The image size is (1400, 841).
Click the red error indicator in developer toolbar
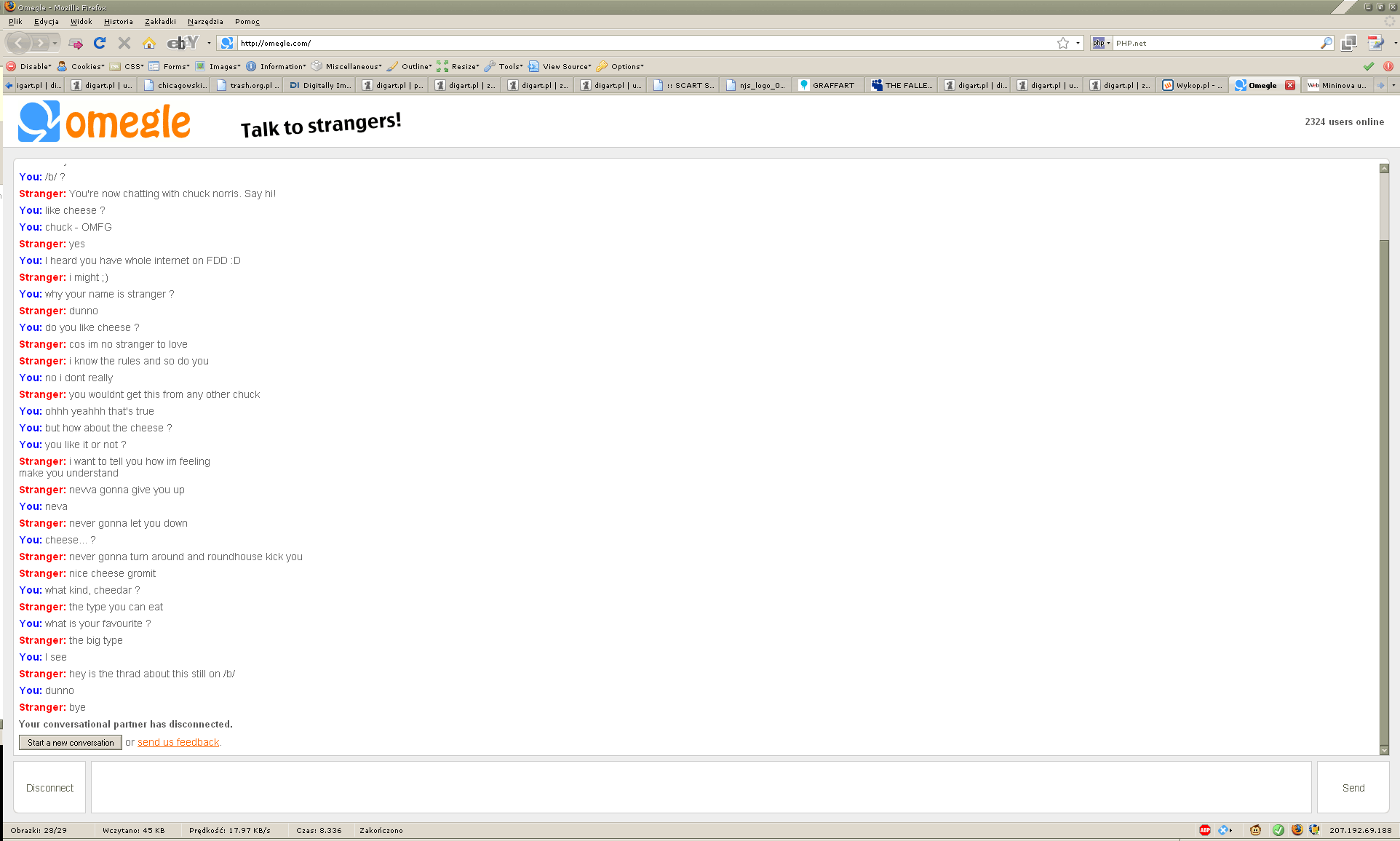(1388, 66)
